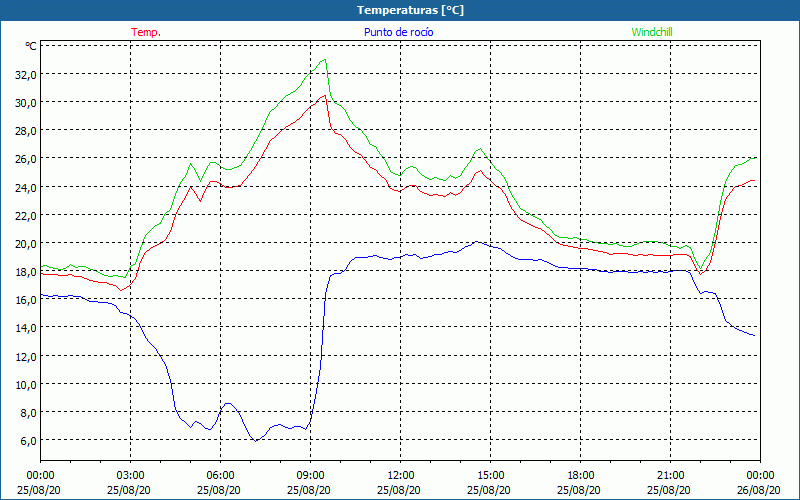
Task: Click the 6,0 y-axis value
Action: [x=29, y=440]
